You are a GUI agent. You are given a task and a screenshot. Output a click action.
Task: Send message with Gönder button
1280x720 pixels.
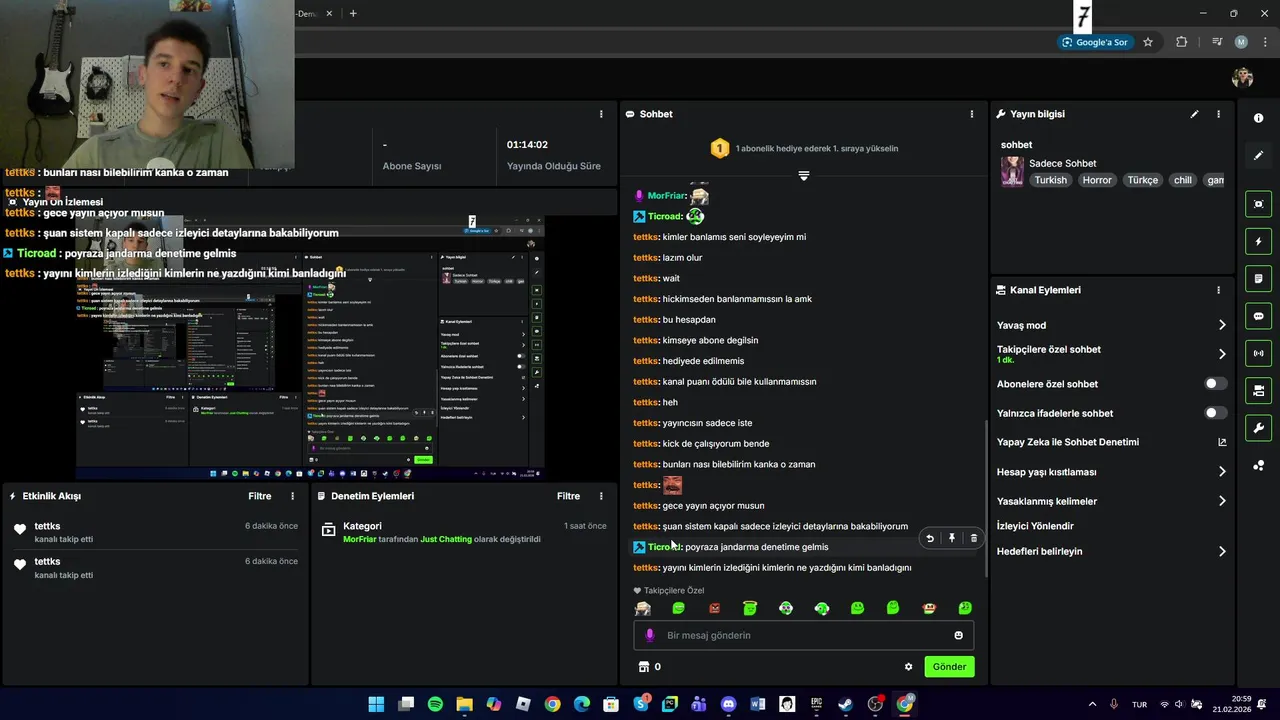(949, 667)
